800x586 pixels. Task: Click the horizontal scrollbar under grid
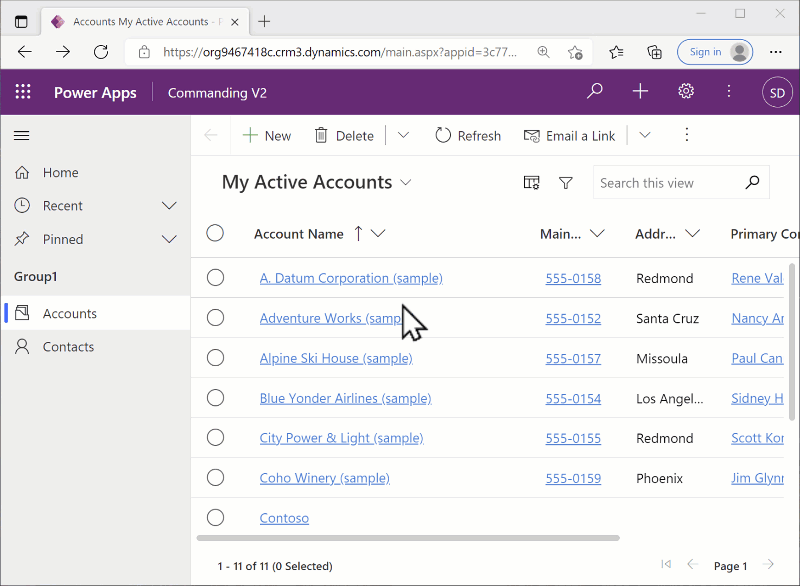408,538
